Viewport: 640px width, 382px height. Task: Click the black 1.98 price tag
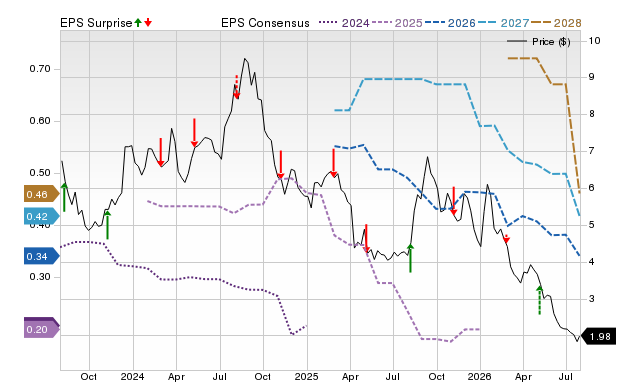click(x=598, y=336)
